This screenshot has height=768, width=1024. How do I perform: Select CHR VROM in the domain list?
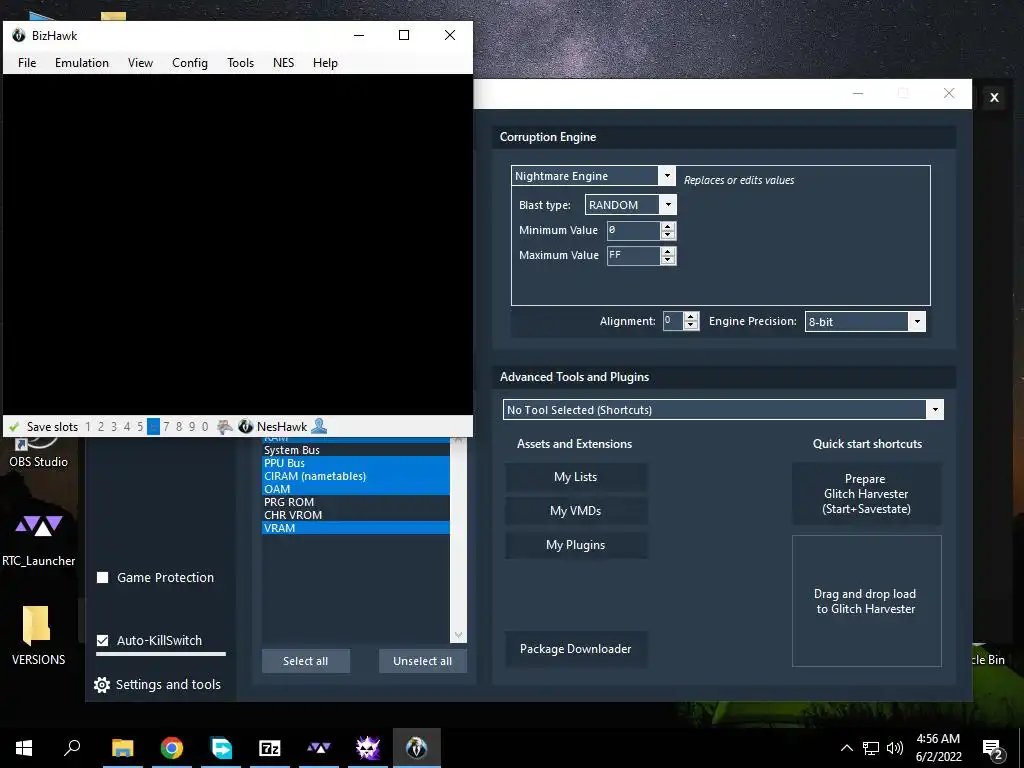pos(355,515)
